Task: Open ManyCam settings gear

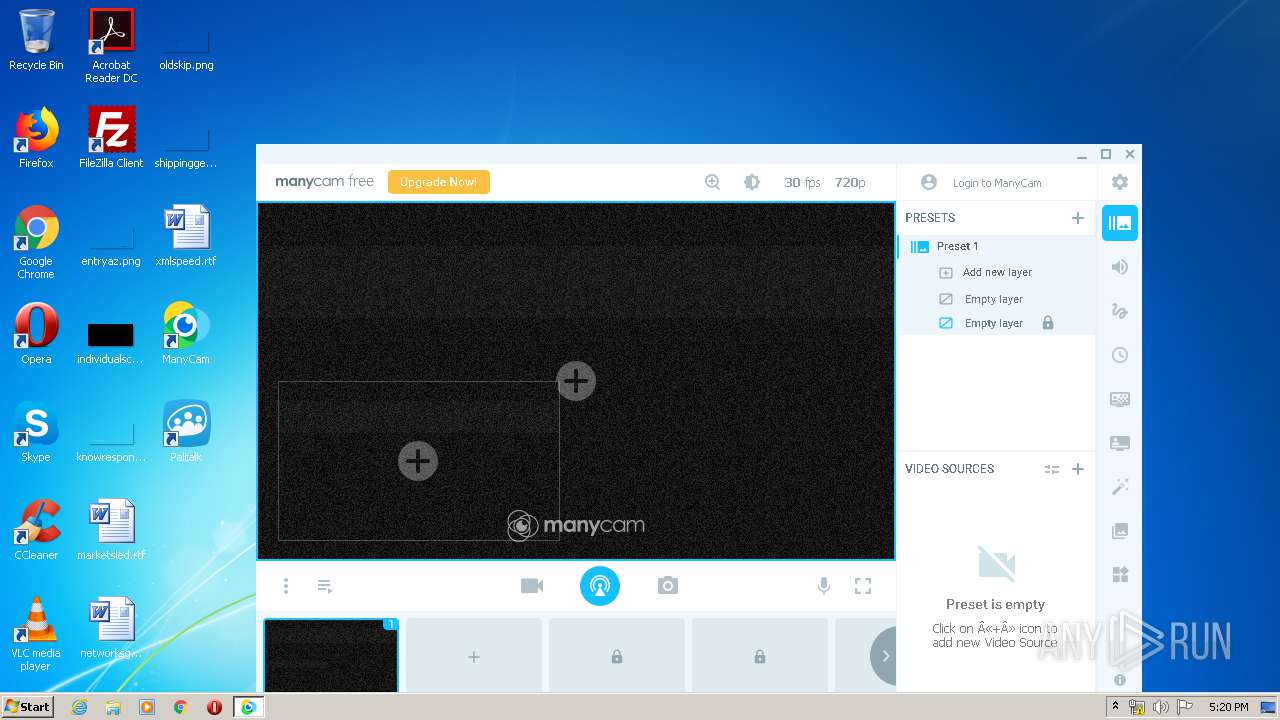Action: [1120, 182]
